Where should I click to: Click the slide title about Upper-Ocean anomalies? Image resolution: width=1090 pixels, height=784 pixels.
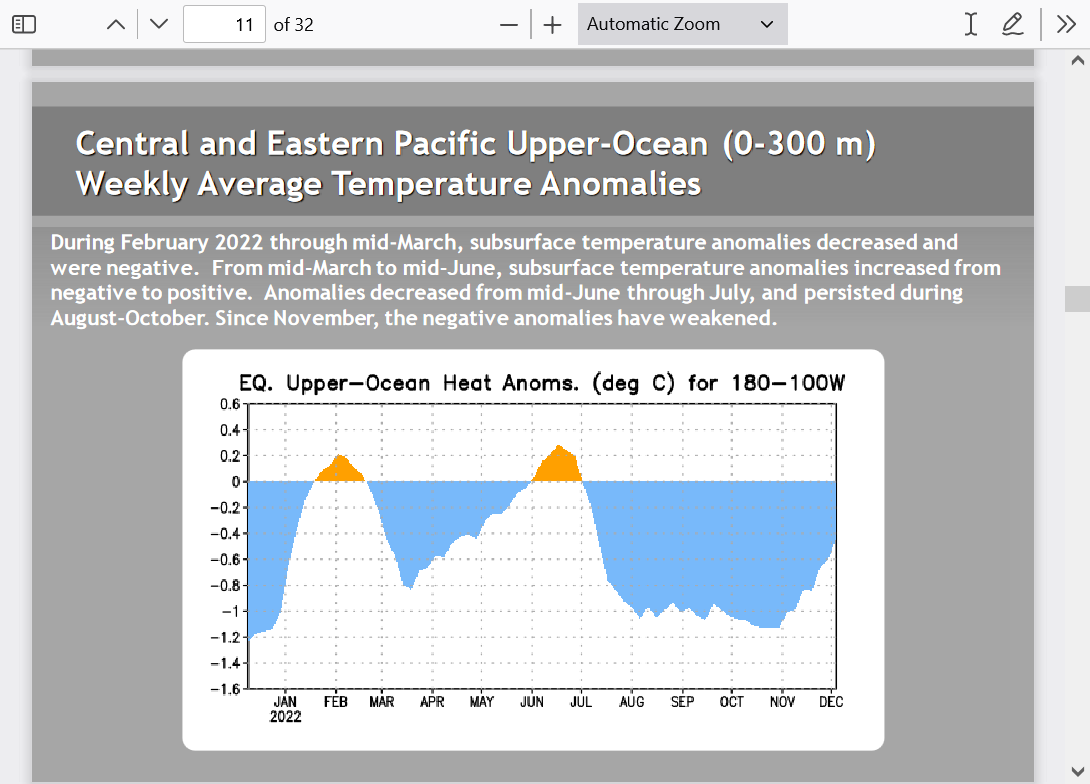pos(475,163)
